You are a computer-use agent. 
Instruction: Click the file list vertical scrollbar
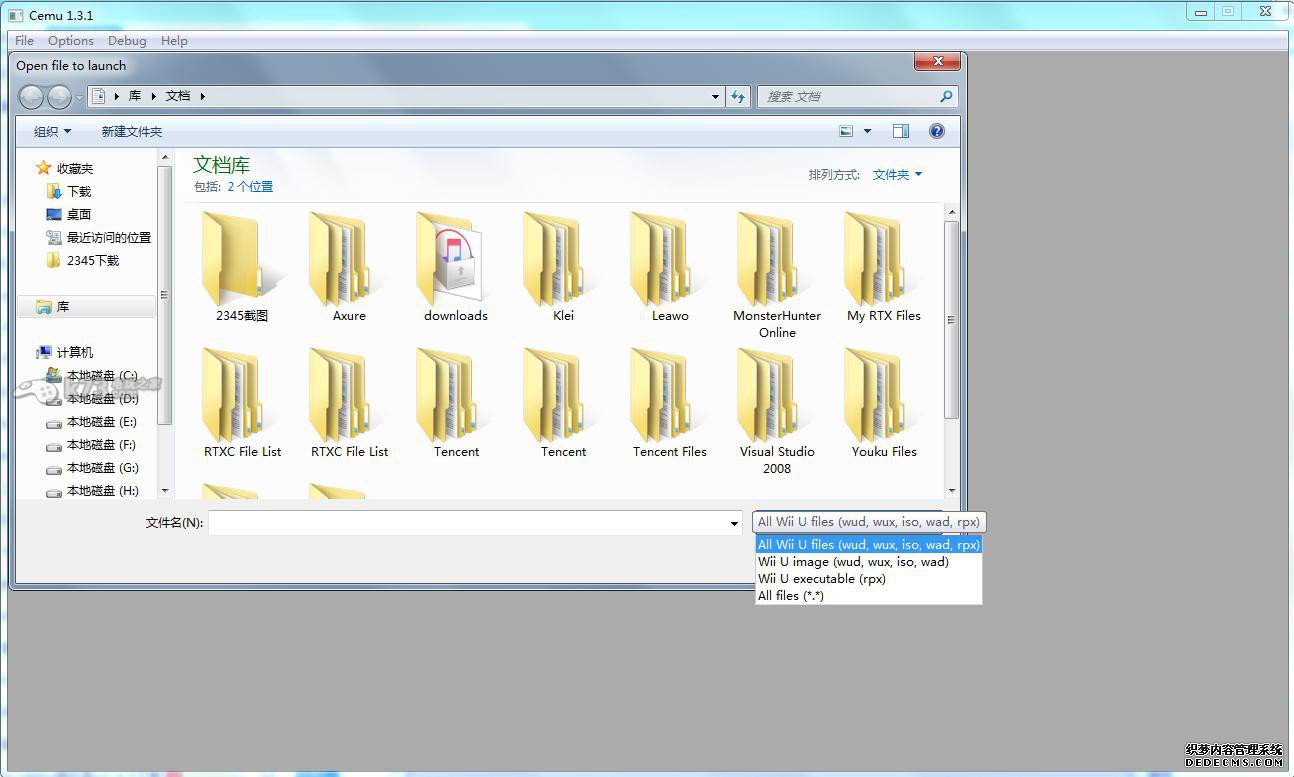coord(952,320)
